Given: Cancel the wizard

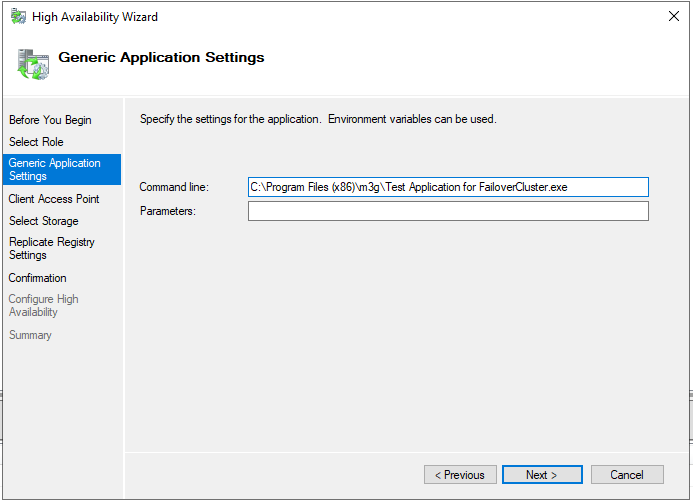Looking at the screenshot, I should [627, 475].
